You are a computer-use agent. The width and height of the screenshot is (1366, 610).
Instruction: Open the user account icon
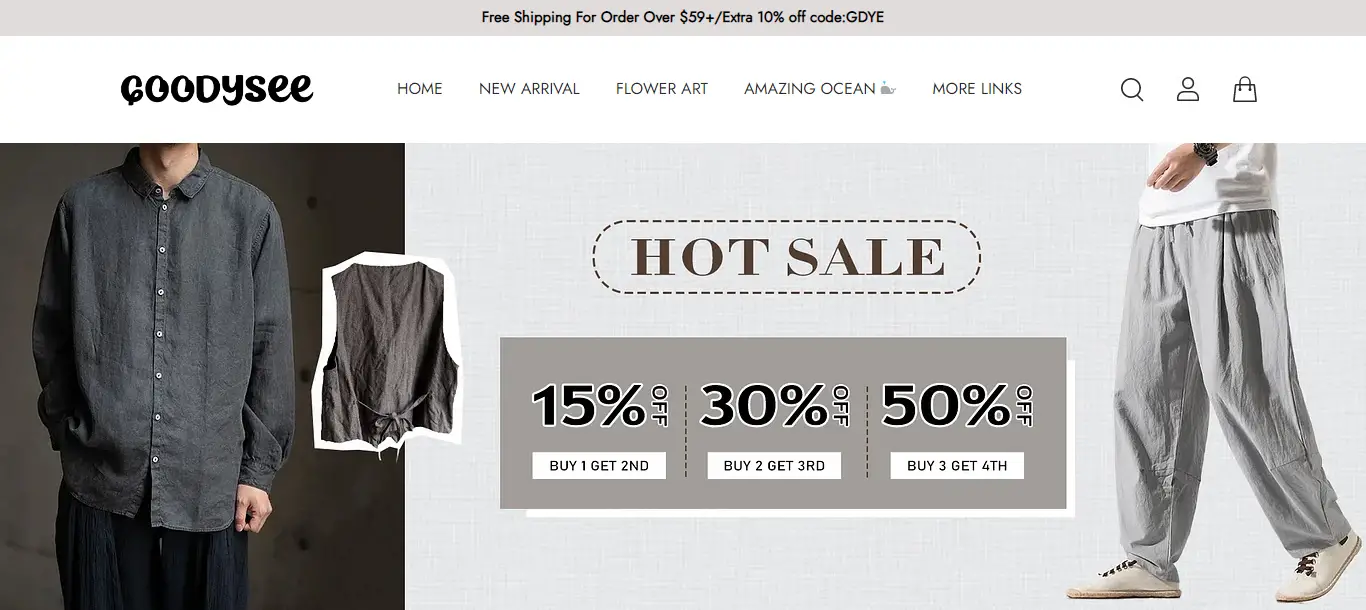point(1188,89)
